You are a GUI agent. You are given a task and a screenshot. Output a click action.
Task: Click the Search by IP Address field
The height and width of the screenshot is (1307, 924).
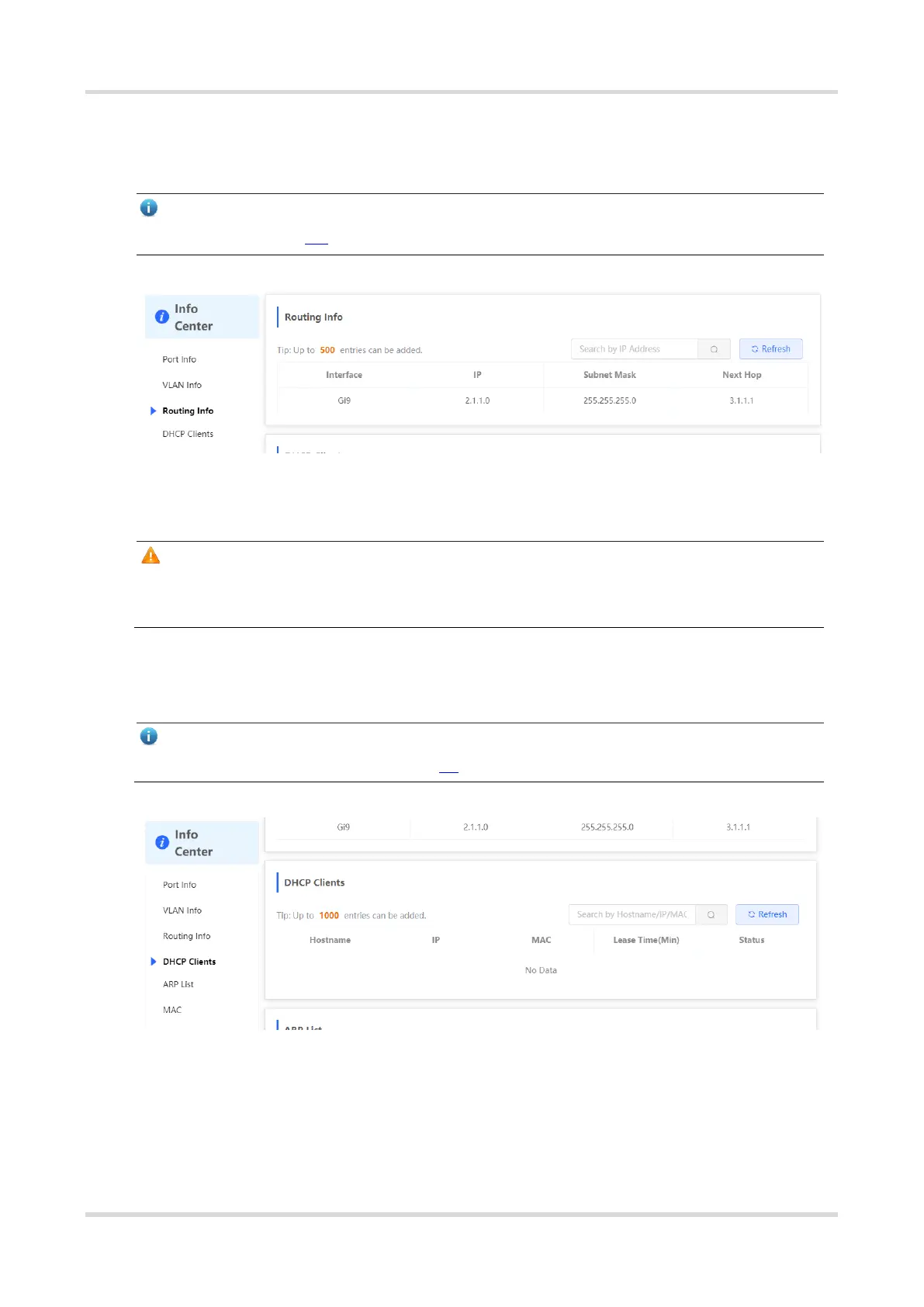(635, 349)
